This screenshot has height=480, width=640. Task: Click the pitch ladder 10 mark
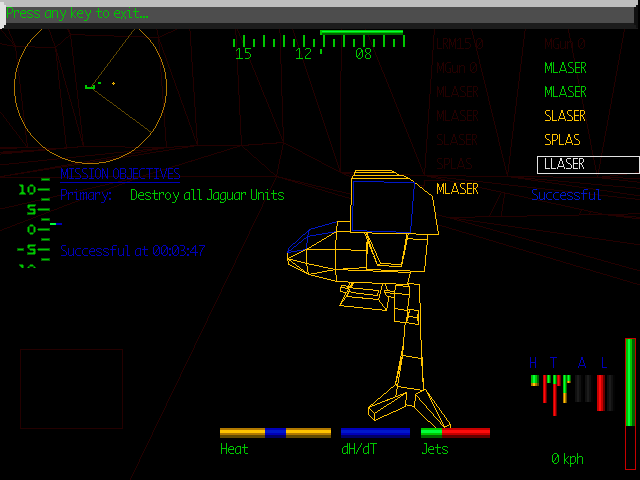(27, 189)
